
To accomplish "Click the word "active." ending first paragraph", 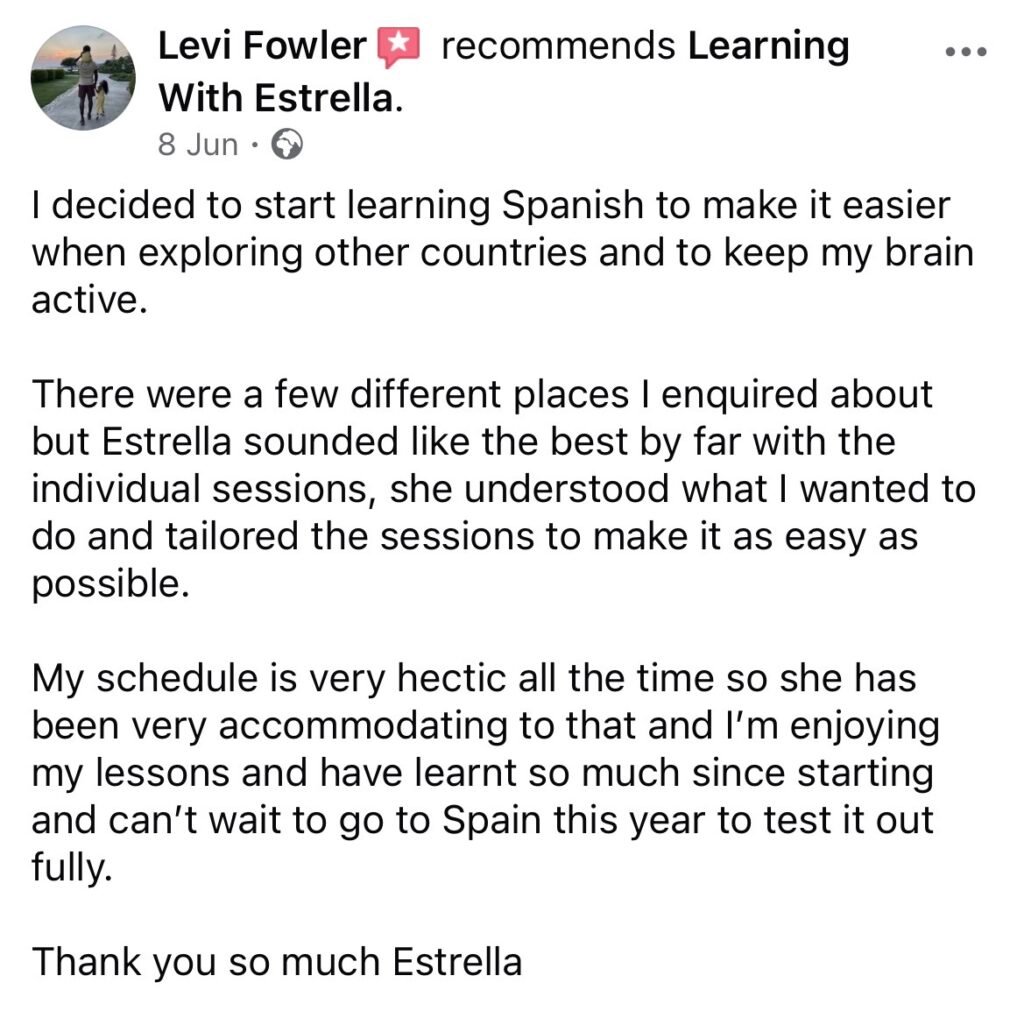I will [89, 301].
